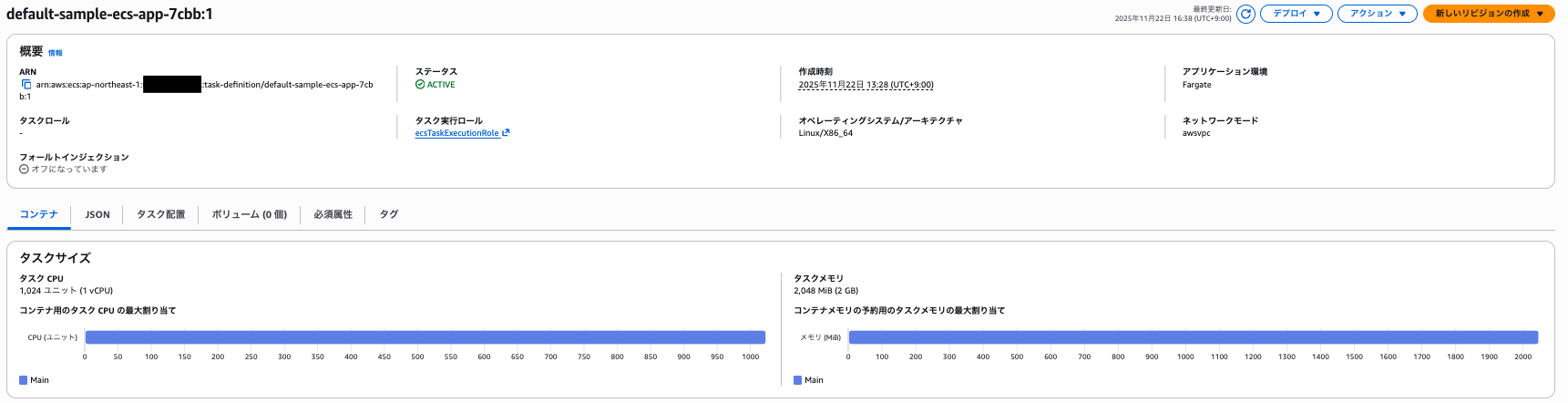Click the Linux/X86_64 architecture value
1568x403 pixels.
coord(825,133)
